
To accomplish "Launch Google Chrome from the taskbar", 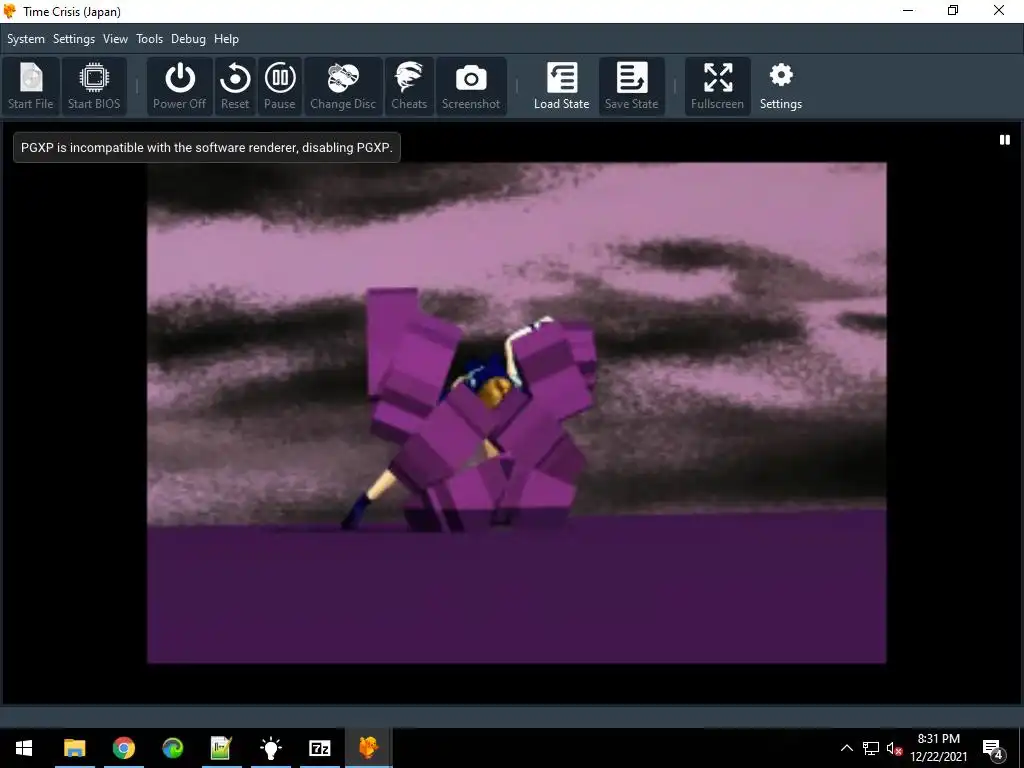I will coord(123,748).
